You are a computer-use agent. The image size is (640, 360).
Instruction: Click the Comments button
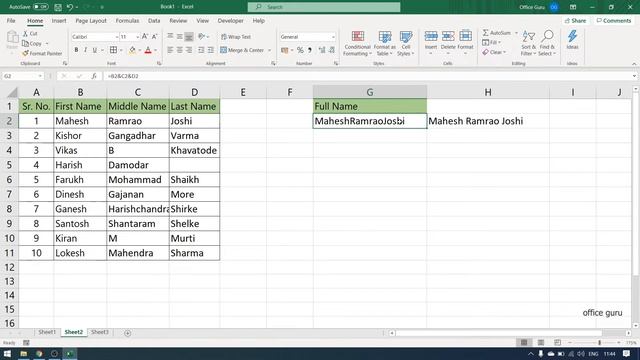tap(613, 20)
